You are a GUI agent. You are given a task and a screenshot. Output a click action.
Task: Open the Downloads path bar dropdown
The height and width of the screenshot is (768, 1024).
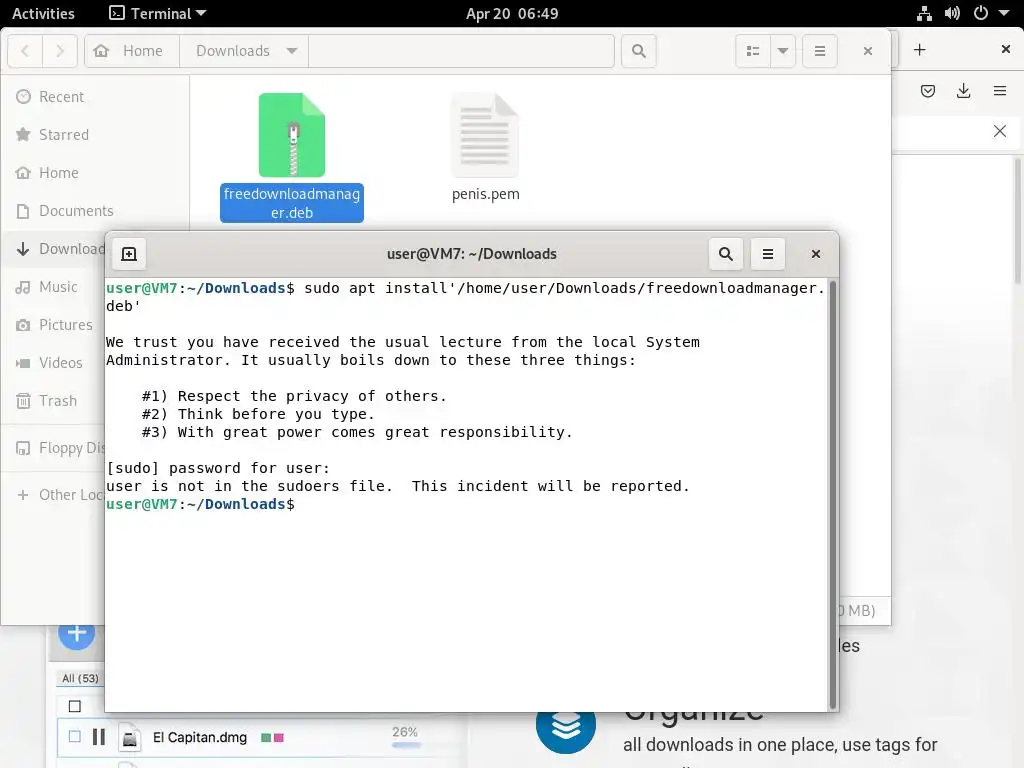292,51
